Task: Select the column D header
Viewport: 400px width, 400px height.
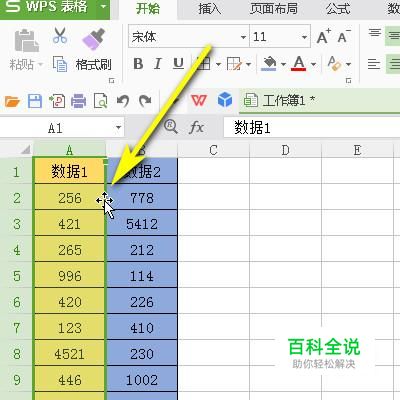Action: (x=285, y=150)
